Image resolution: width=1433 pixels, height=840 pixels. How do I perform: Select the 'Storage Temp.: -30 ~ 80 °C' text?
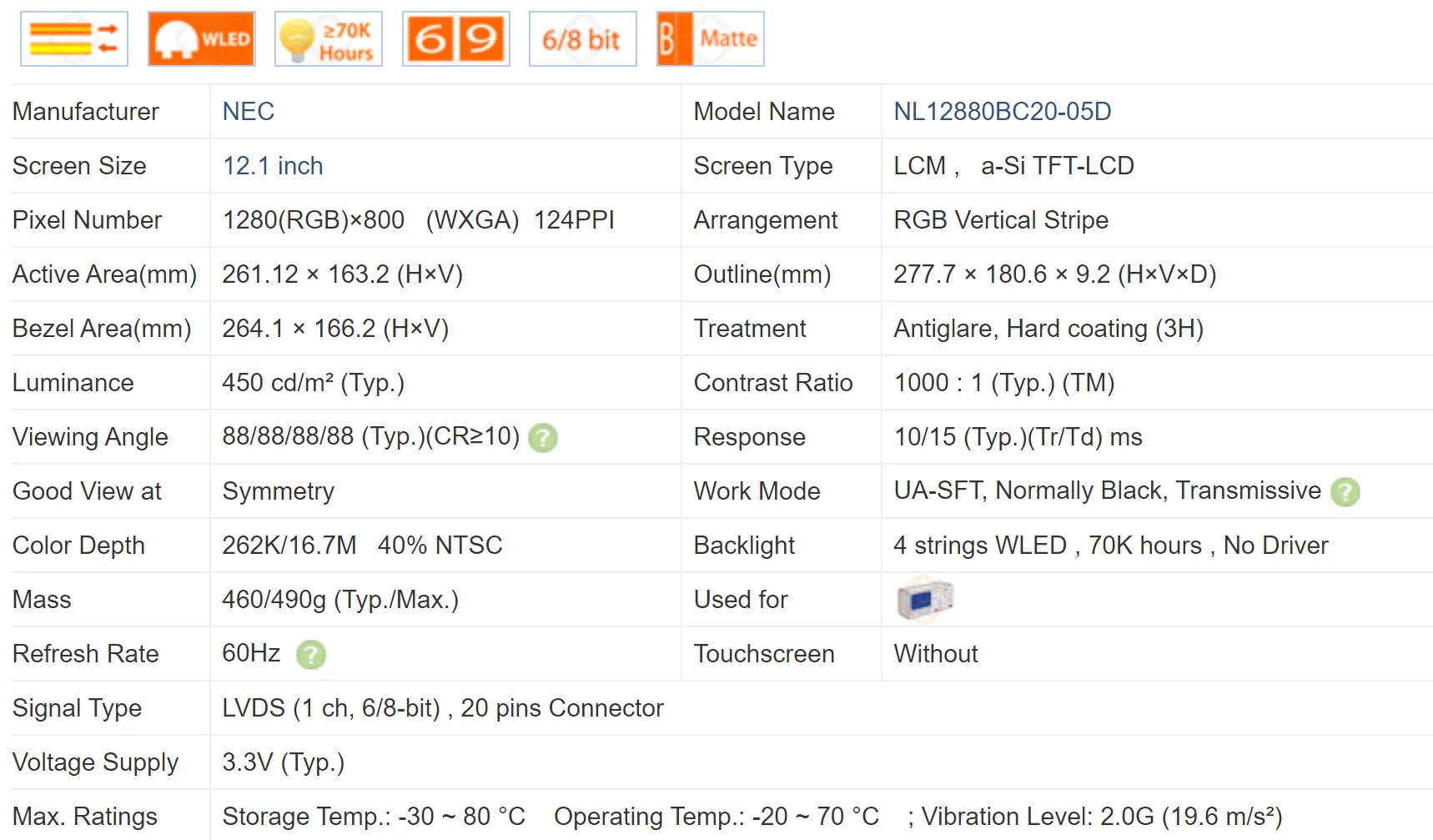(x=374, y=817)
